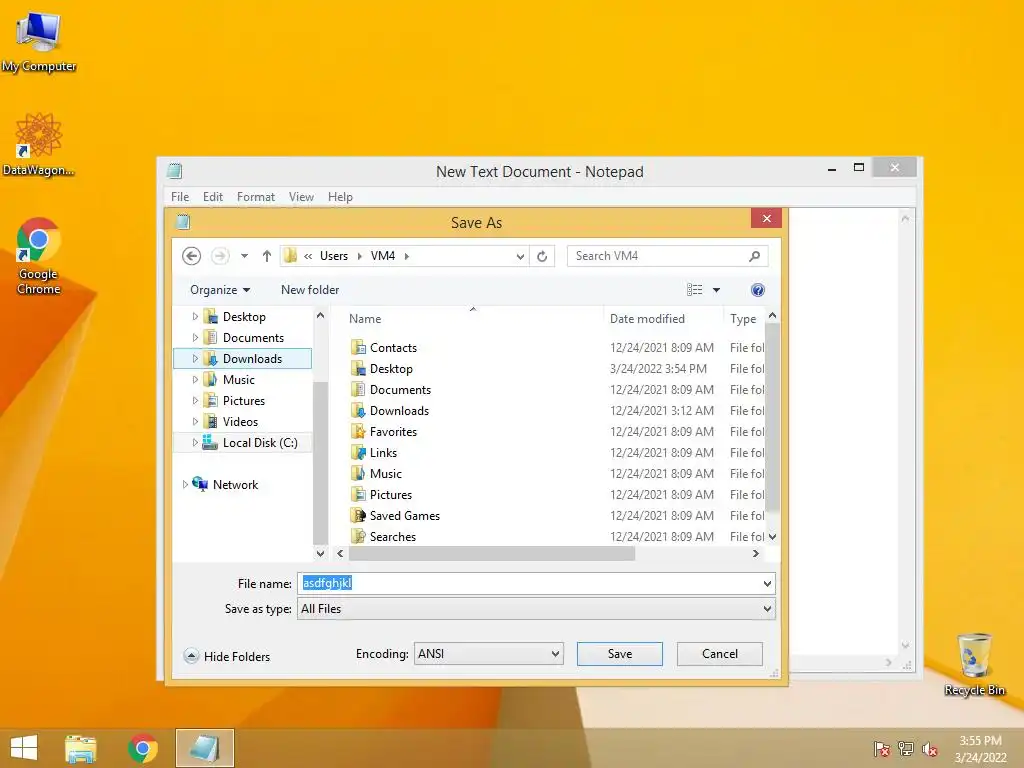Click the change view icon

694,290
